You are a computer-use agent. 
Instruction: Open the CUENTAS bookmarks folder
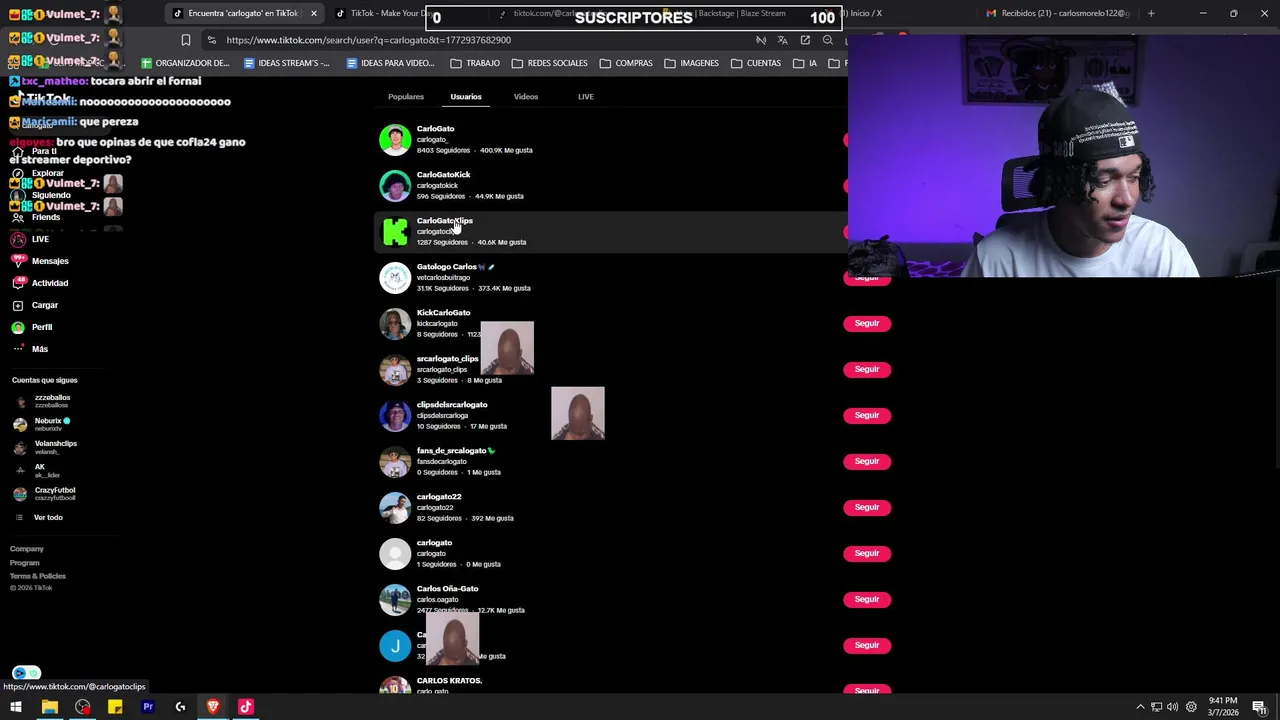(x=756, y=63)
